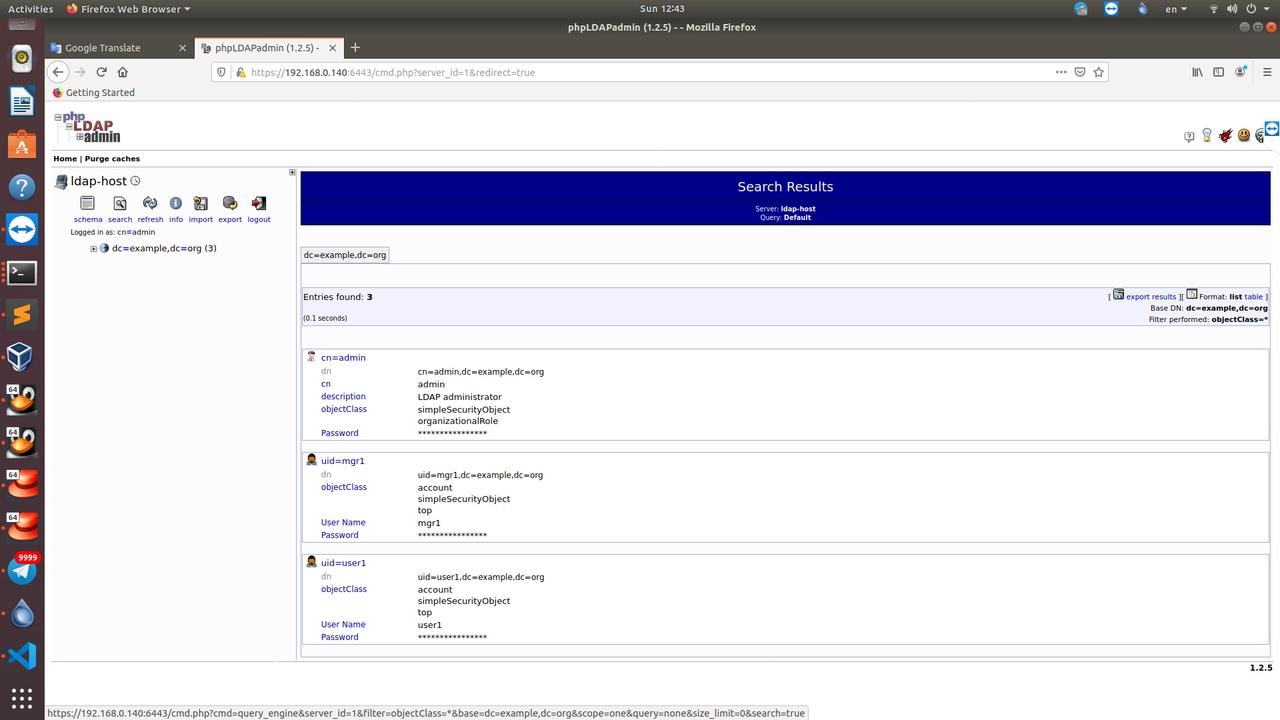Image resolution: width=1280 pixels, height=720 pixels.
Task: Click the import icon
Action: click(x=201, y=204)
